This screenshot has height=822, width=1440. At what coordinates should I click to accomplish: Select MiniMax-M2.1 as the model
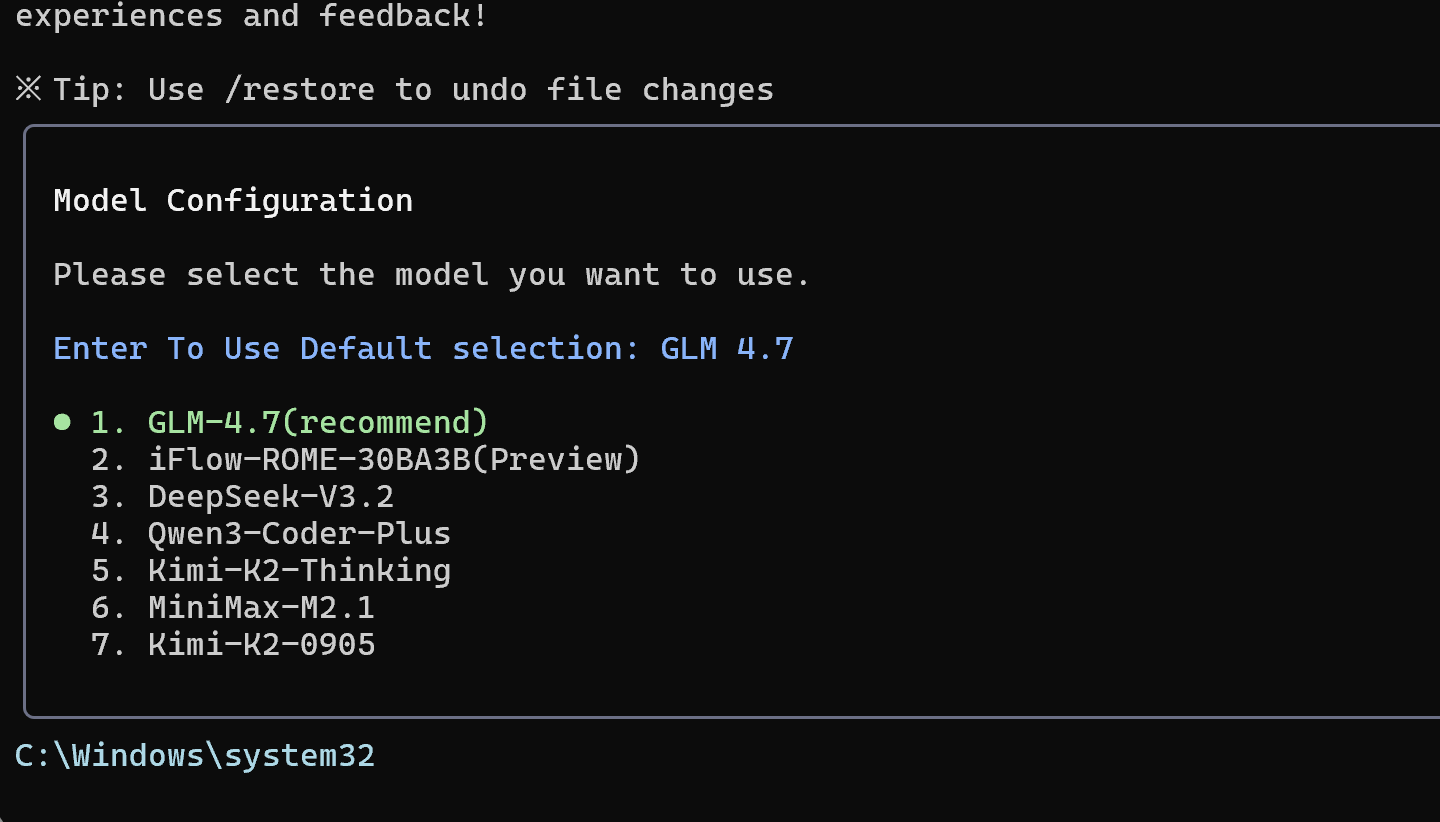261,607
